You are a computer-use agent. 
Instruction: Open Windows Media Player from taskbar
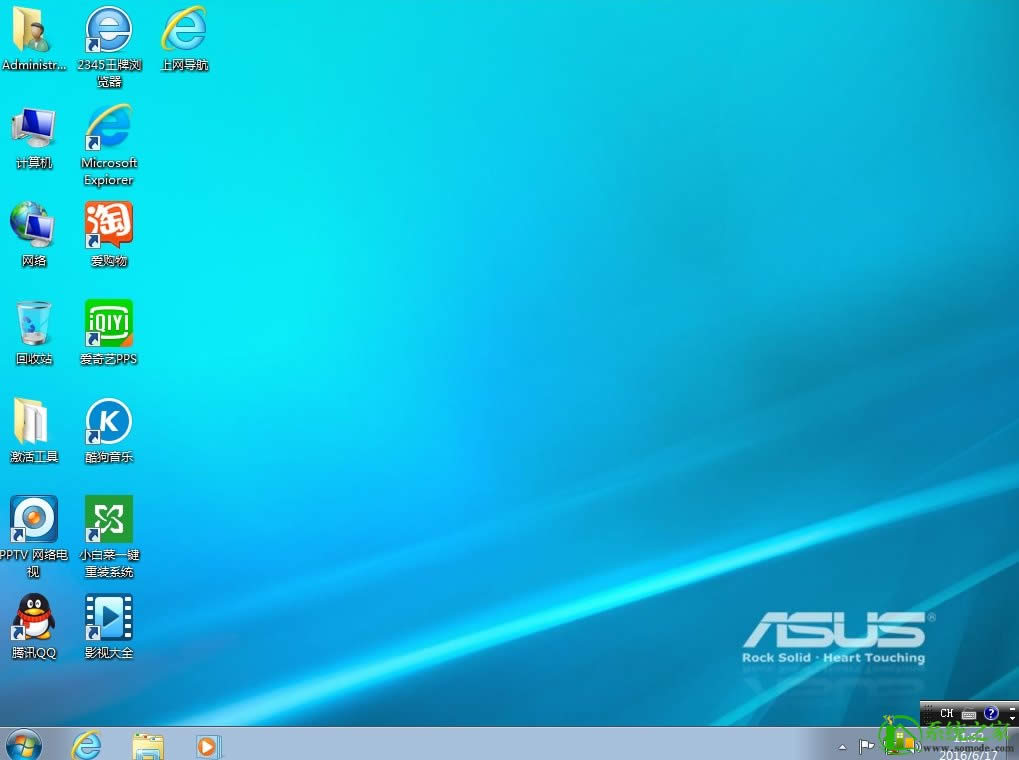[207, 745]
